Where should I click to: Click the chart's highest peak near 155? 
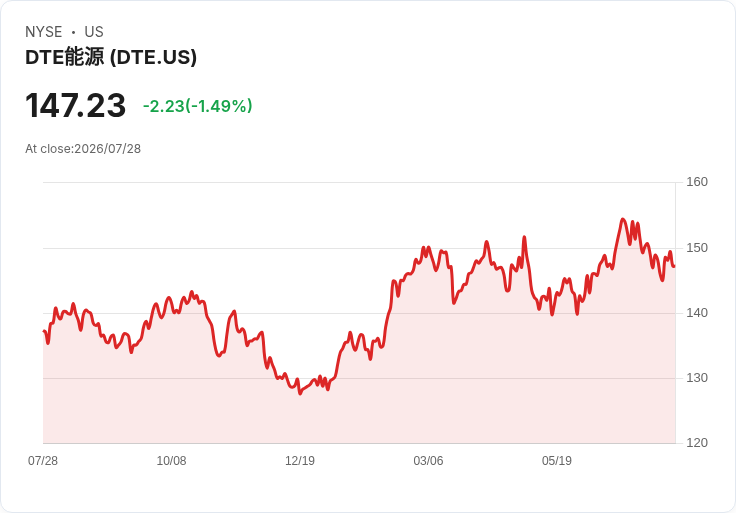pyautogui.click(x=623, y=219)
